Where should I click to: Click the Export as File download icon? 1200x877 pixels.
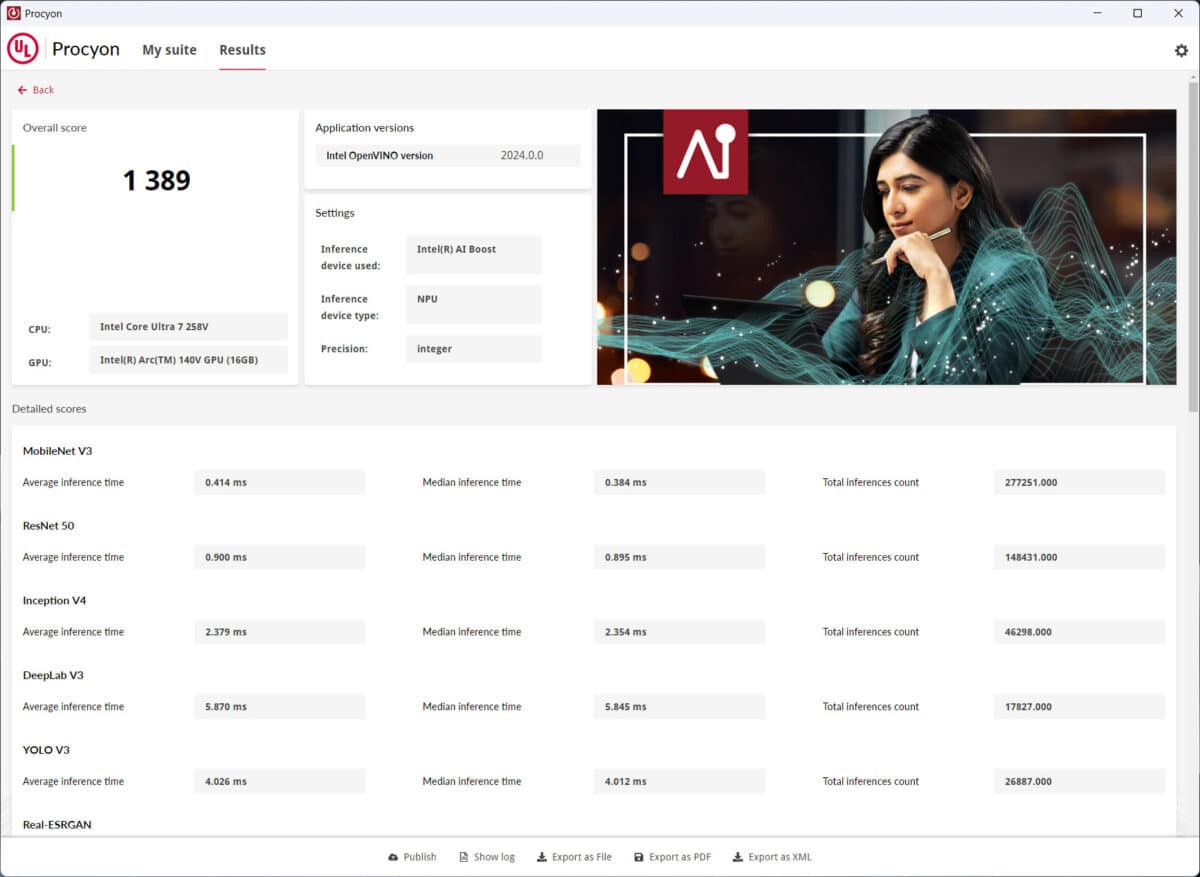tap(542, 857)
